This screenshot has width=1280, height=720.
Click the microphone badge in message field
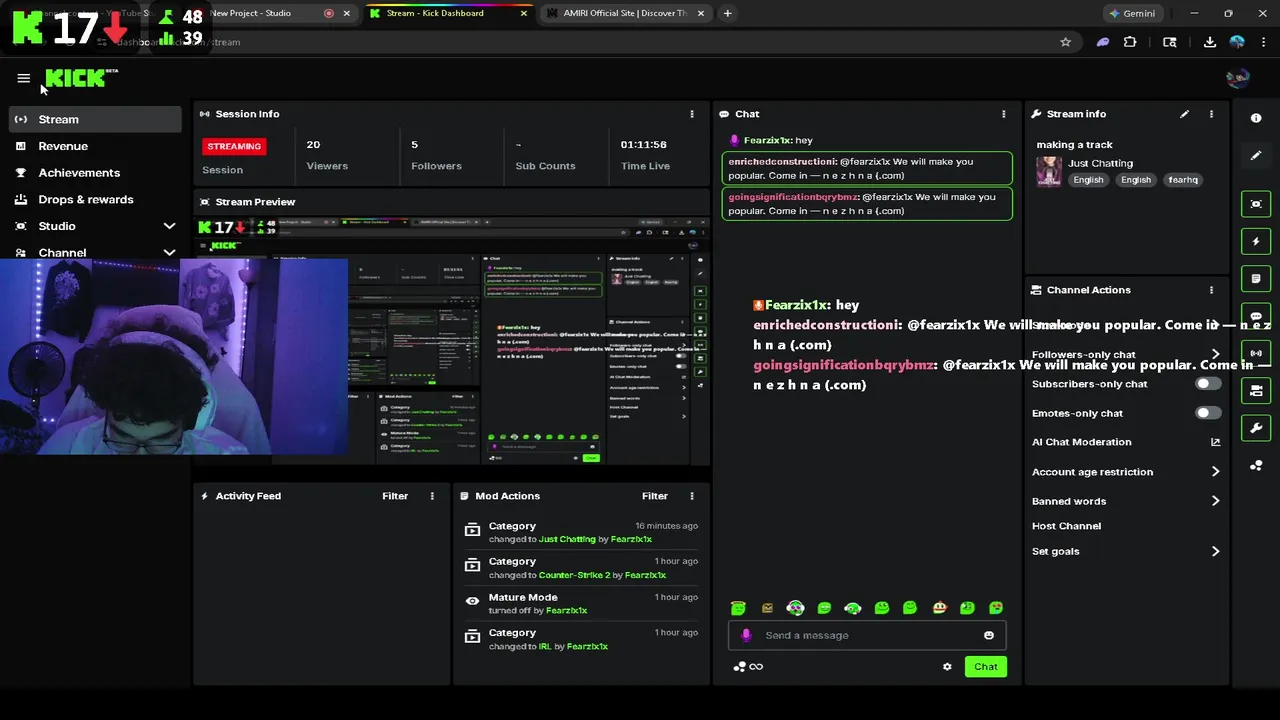746,635
